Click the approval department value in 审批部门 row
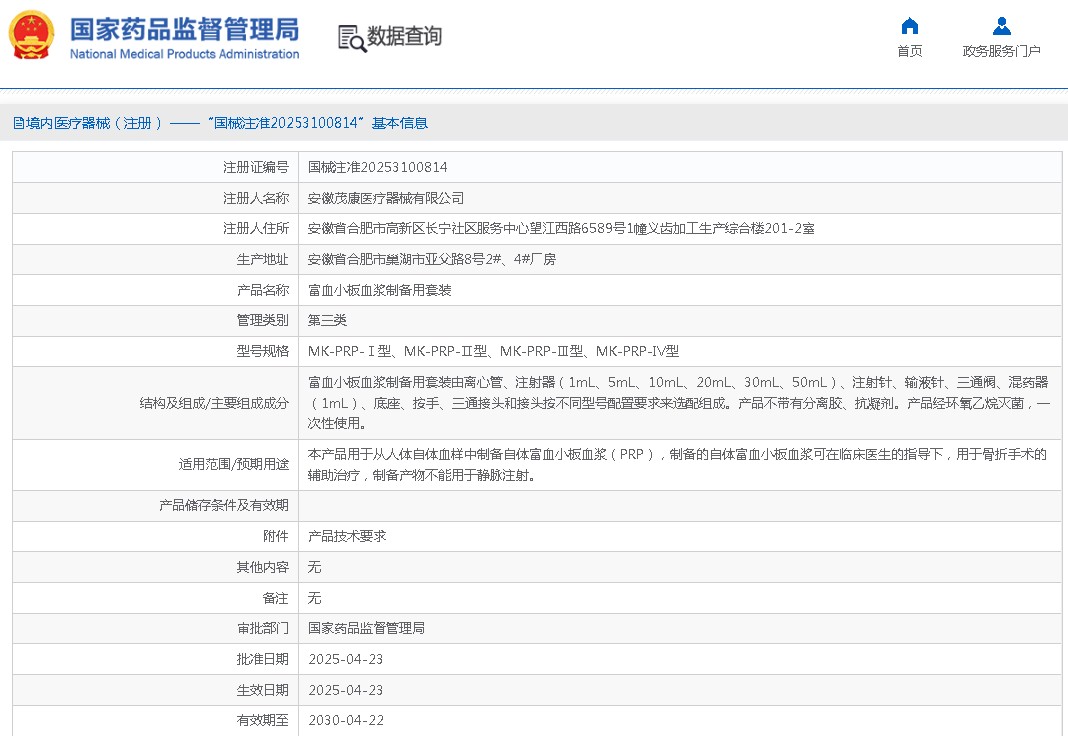Screen dimensions: 1068x736 tap(366, 628)
